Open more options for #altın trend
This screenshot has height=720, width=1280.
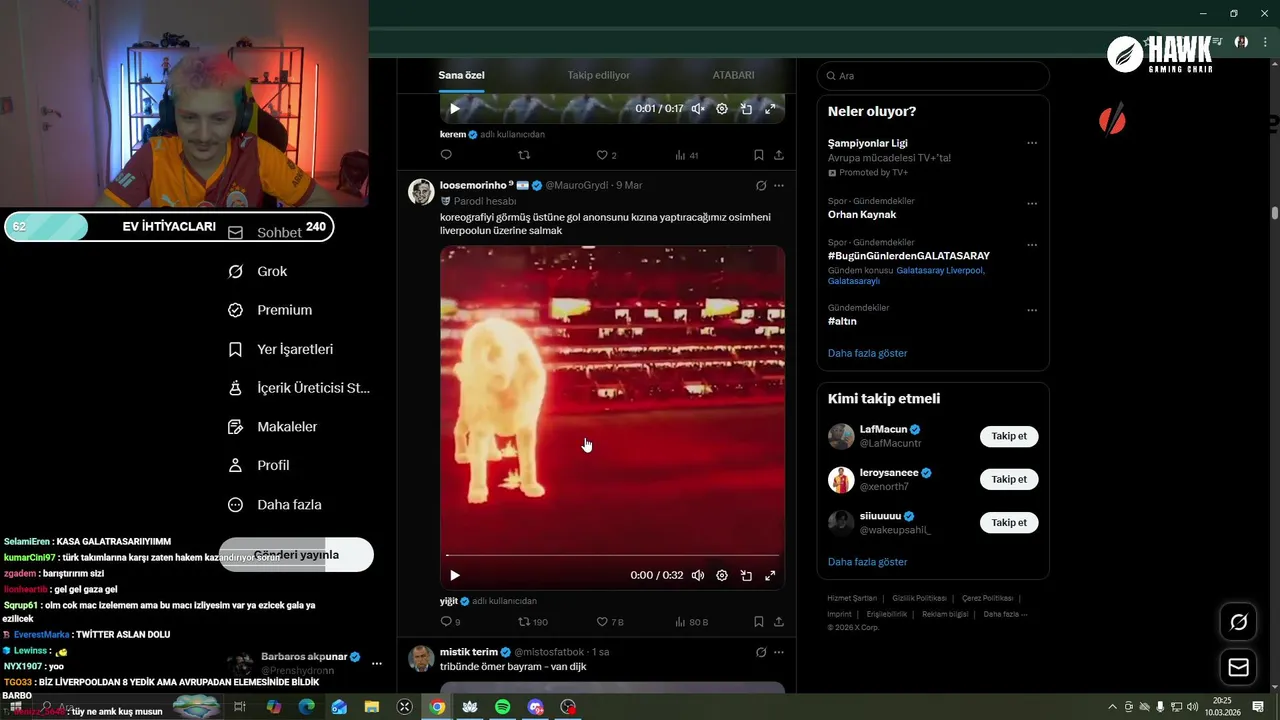[x=1032, y=310]
